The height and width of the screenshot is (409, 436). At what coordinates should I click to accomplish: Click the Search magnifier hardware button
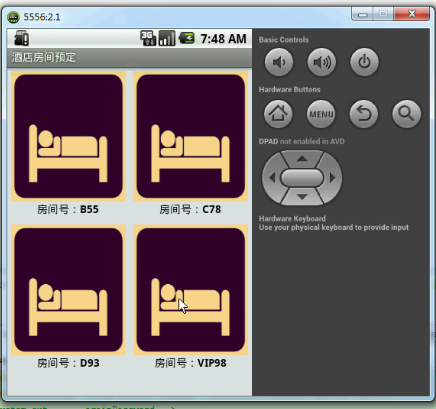[x=407, y=114]
